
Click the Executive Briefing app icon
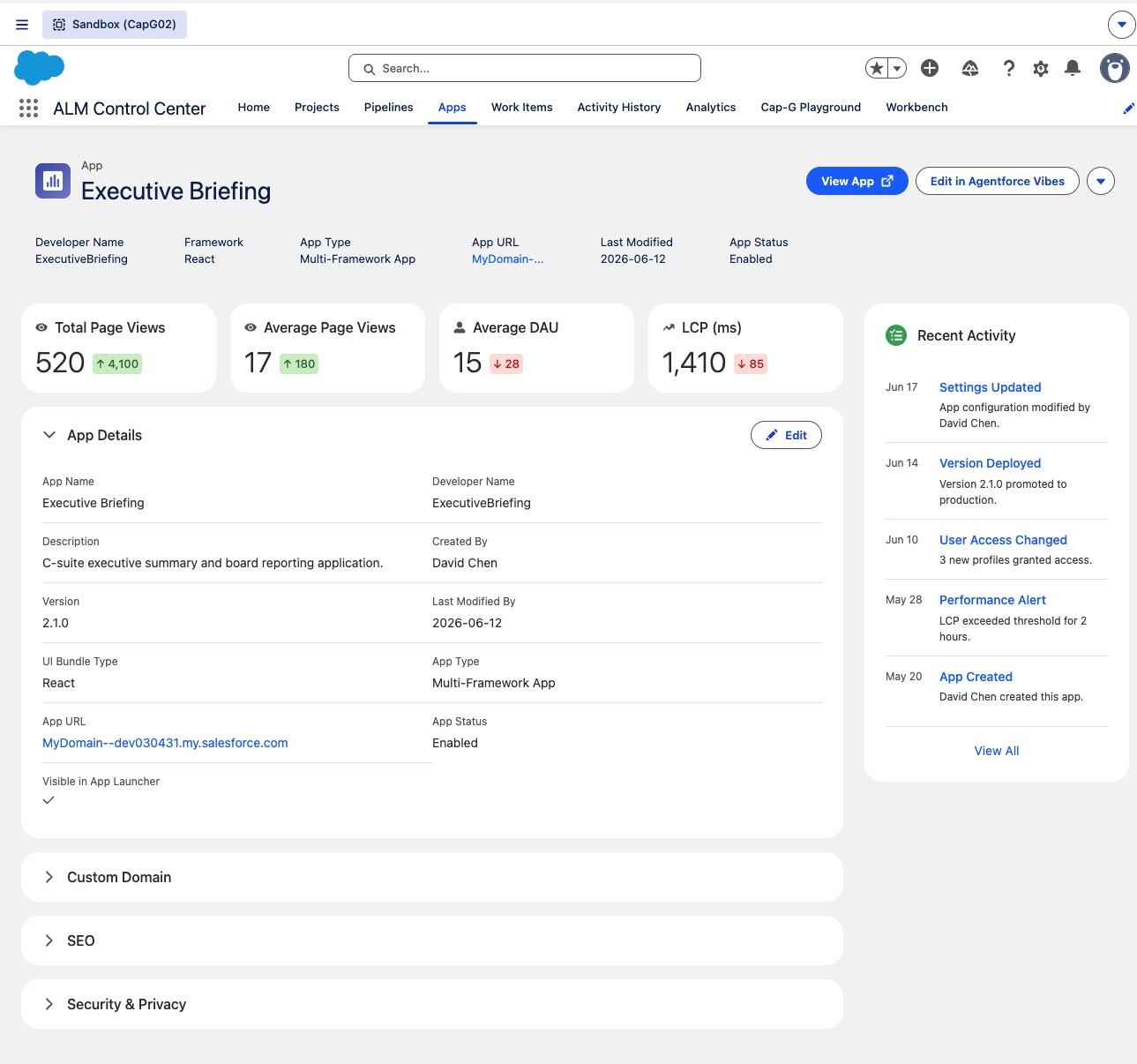[x=53, y=181]
